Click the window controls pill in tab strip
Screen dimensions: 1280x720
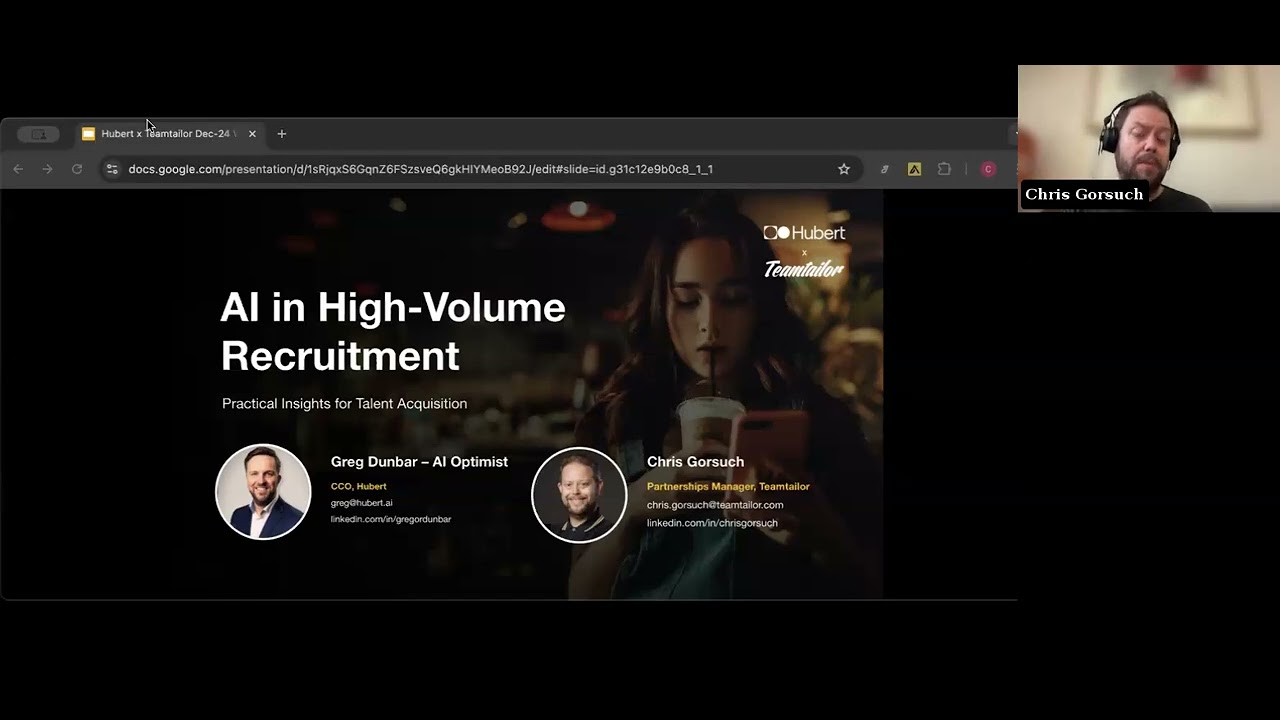click(38, 133)
